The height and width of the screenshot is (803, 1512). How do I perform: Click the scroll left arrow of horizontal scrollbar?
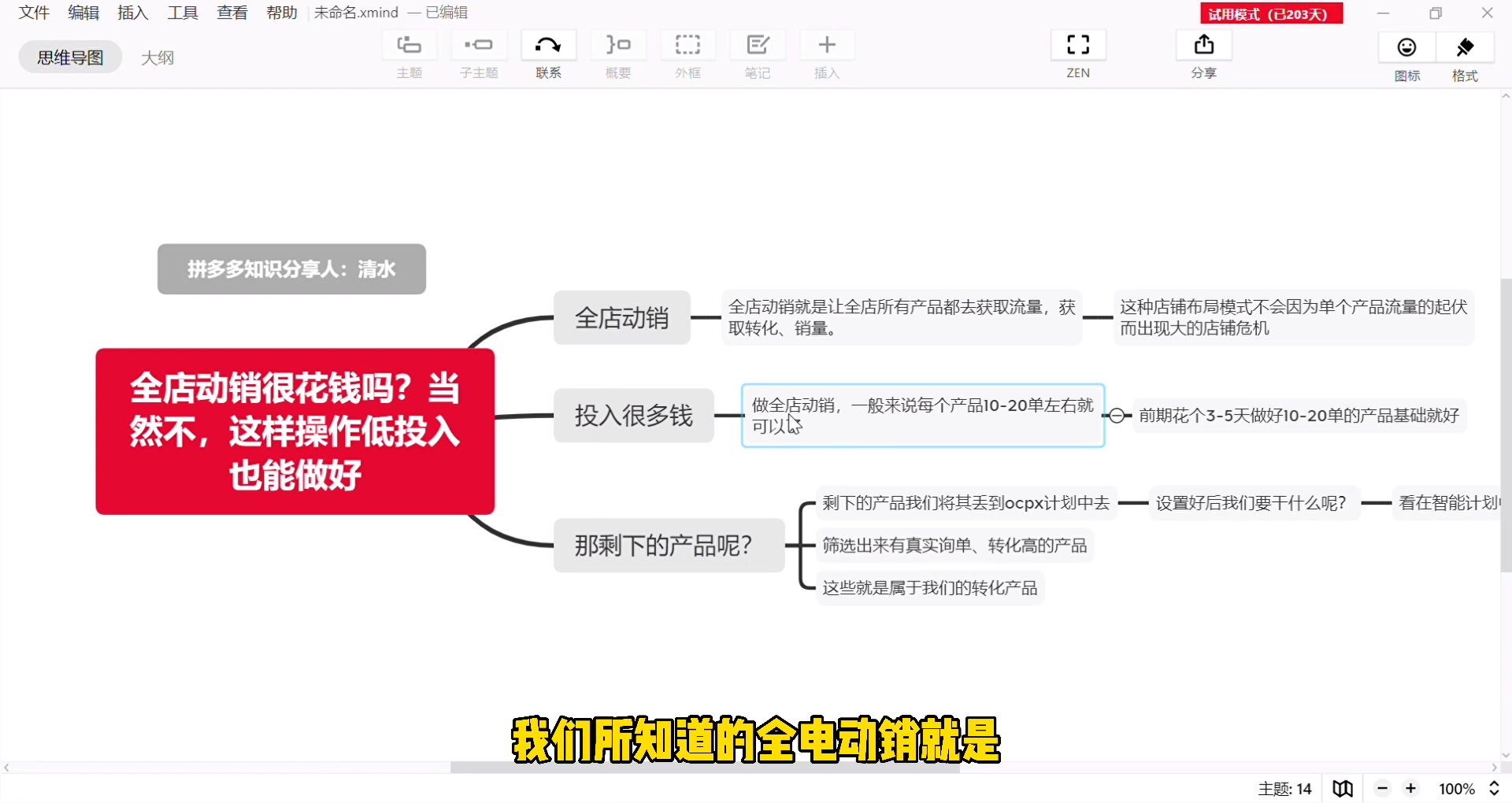coord(6,768)
